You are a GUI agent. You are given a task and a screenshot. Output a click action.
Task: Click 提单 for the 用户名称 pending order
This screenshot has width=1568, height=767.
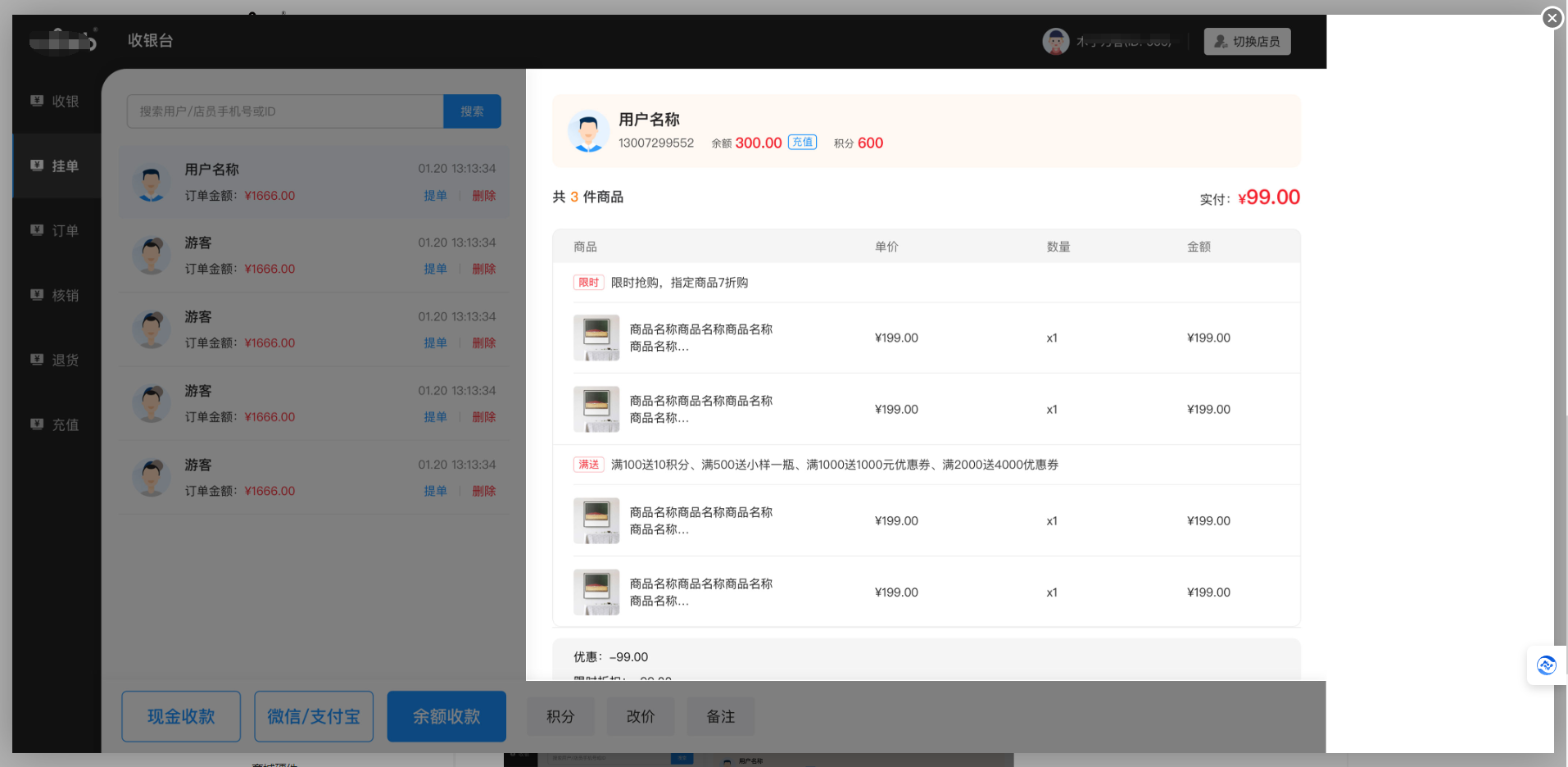pyautogui.click(x=435, y=196)
